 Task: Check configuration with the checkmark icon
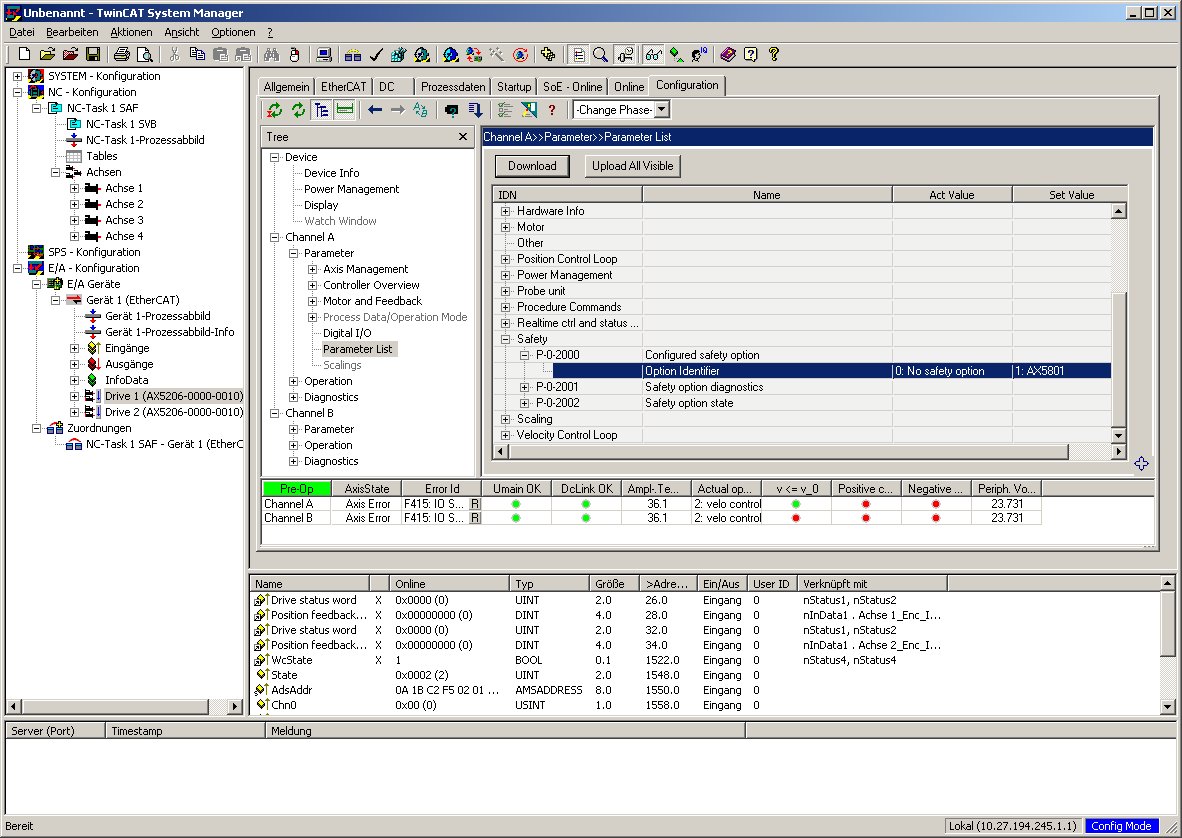pos(376,54)
